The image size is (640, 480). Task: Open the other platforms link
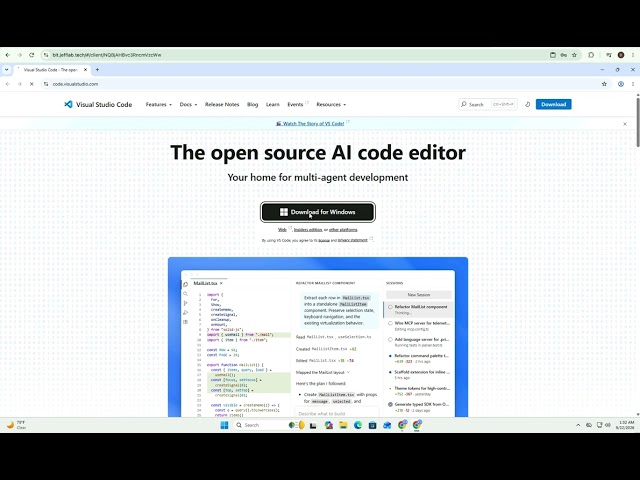tap(343, 230)
